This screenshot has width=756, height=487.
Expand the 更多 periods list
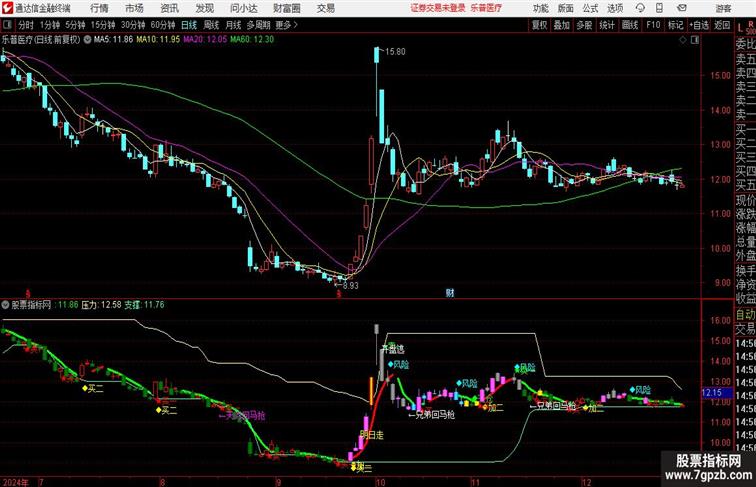[x=286, y=25]
